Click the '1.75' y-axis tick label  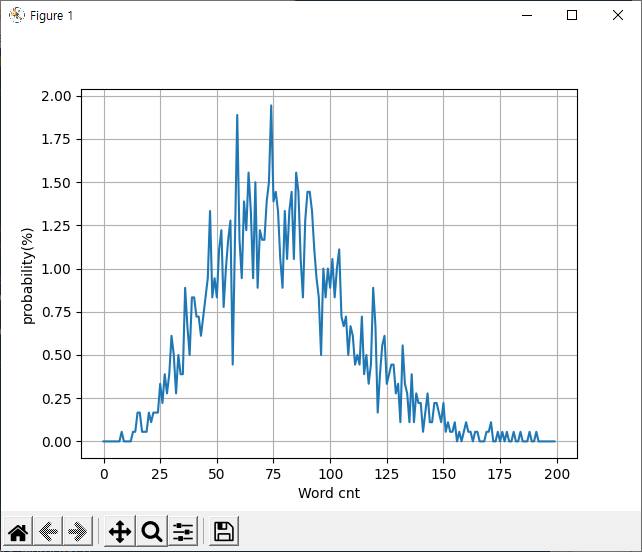(x=56, y=139)
